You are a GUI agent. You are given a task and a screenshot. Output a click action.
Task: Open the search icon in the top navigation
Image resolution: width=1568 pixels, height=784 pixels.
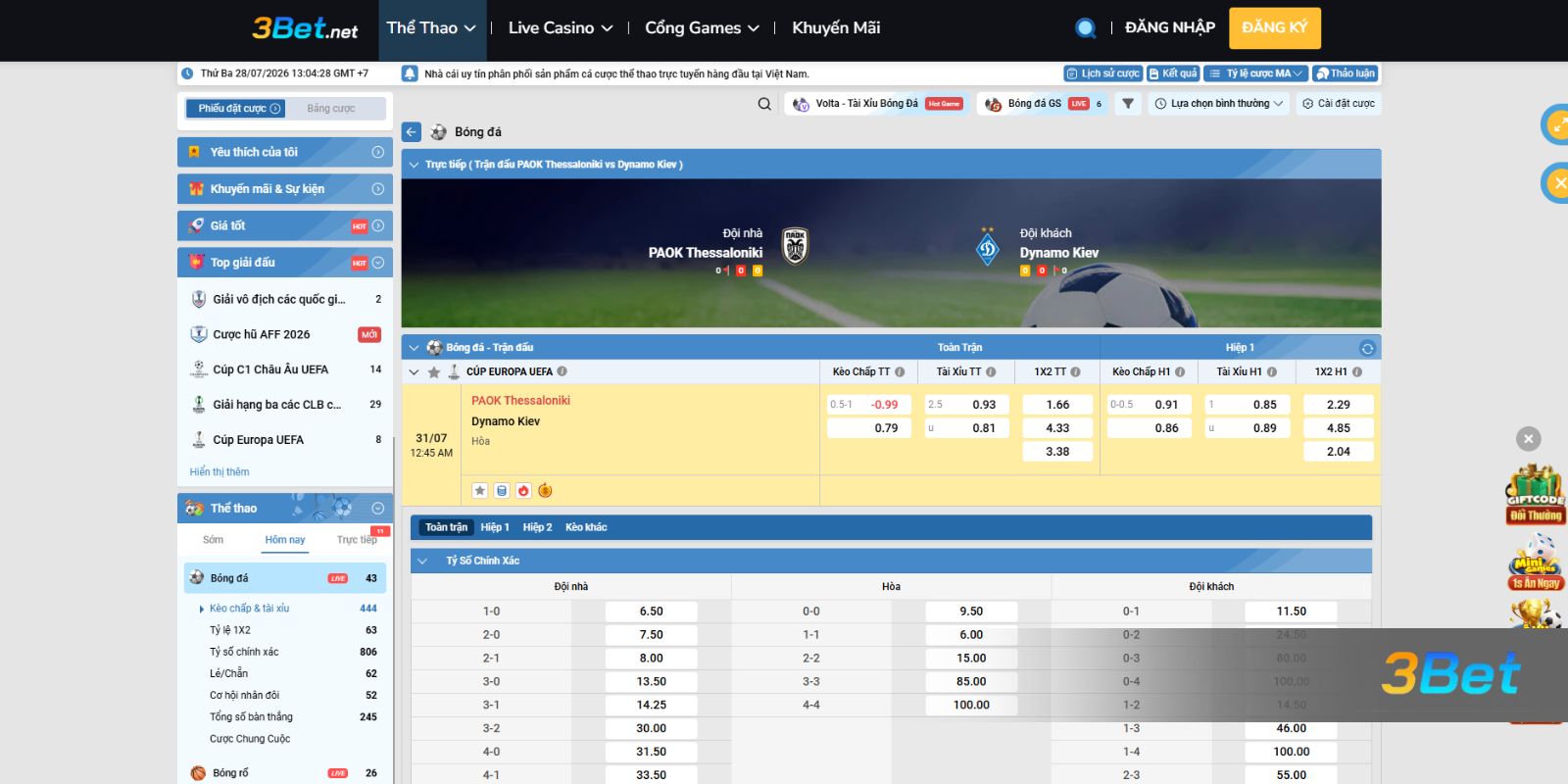click(x=1085, y=28)
